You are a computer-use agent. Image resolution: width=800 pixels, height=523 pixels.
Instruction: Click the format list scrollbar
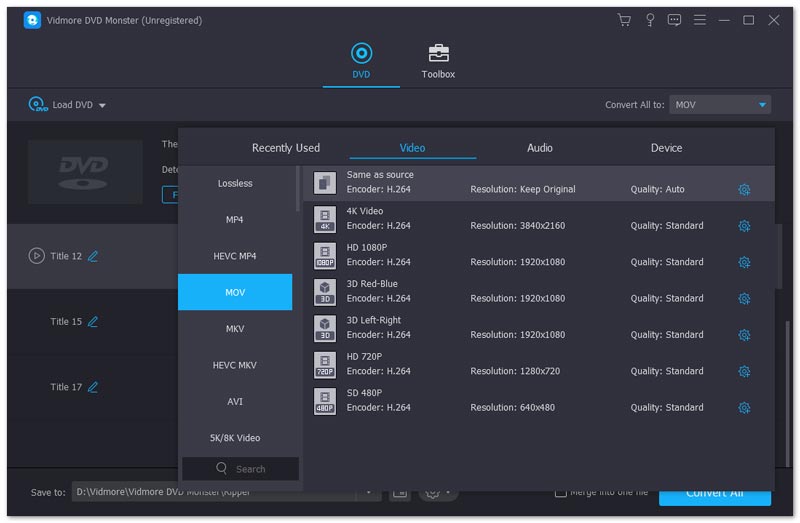coord(297,190)
